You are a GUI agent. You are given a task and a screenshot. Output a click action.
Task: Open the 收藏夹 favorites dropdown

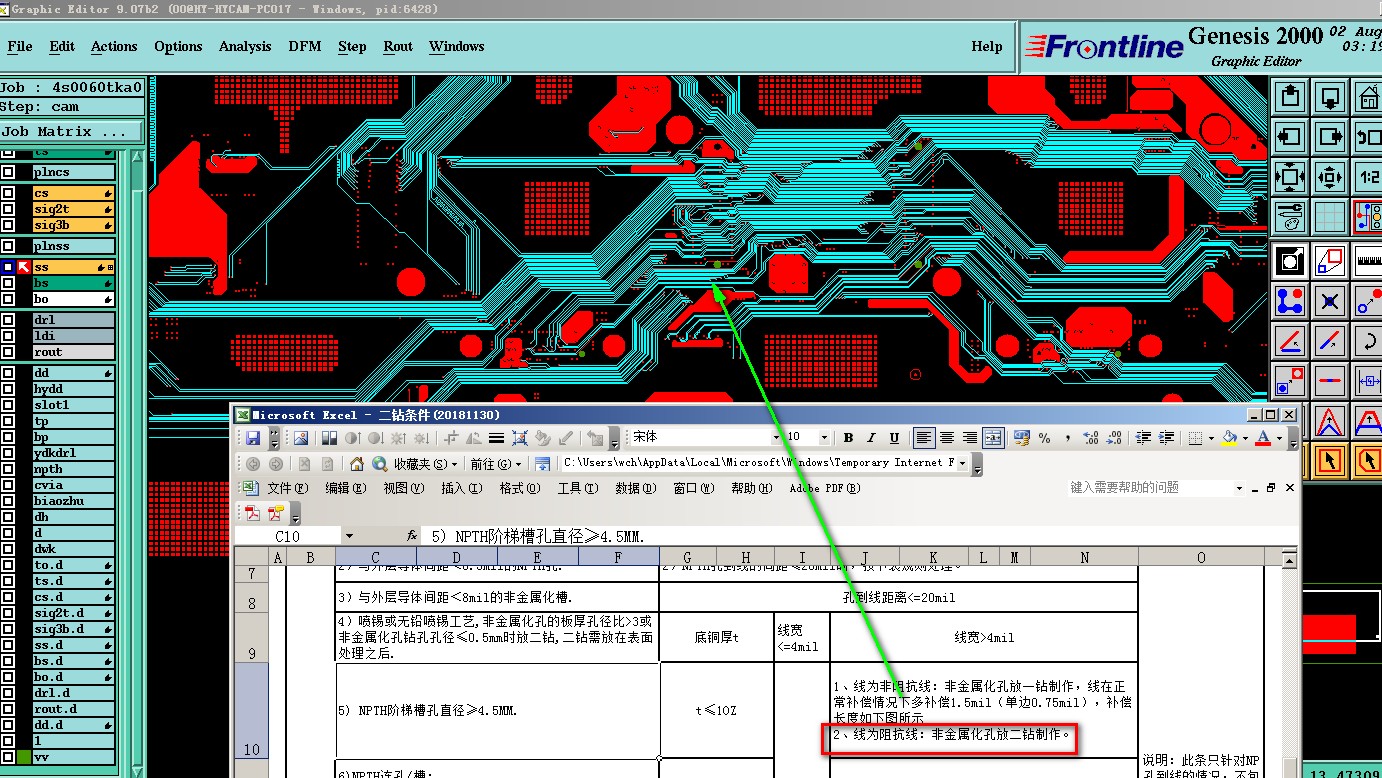[x=425, y=464]
